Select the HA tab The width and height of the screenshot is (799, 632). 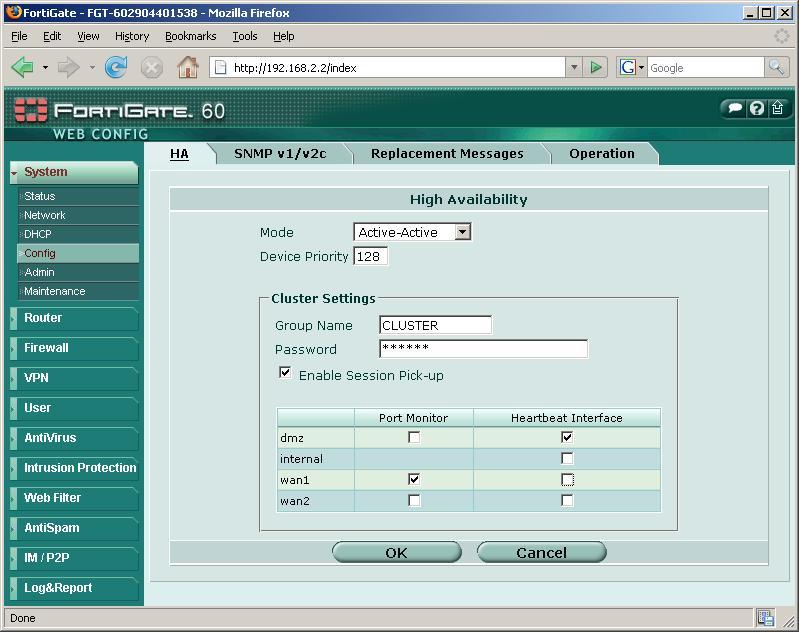coord(179,154)
